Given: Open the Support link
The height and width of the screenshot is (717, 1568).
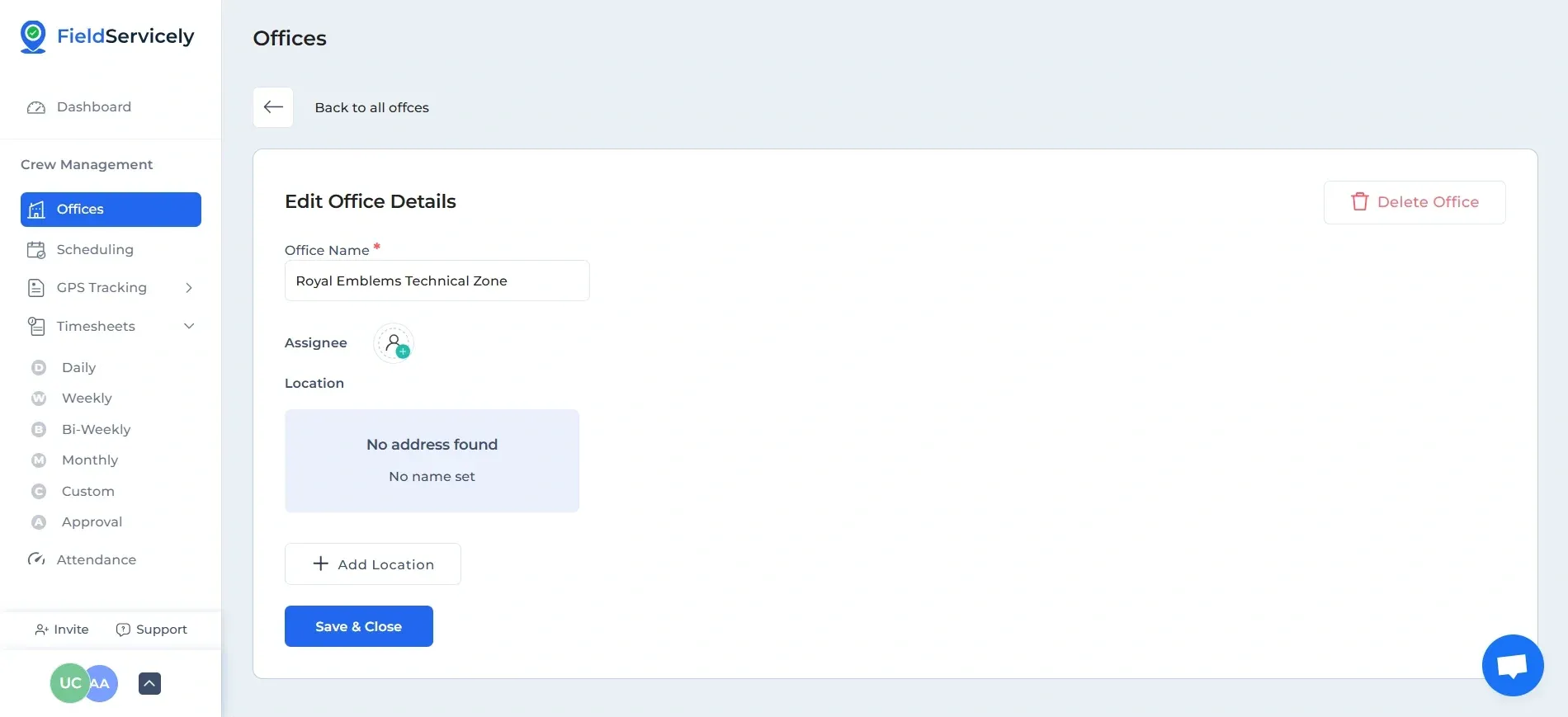Looking at the screenshot, I should (152, 630).
